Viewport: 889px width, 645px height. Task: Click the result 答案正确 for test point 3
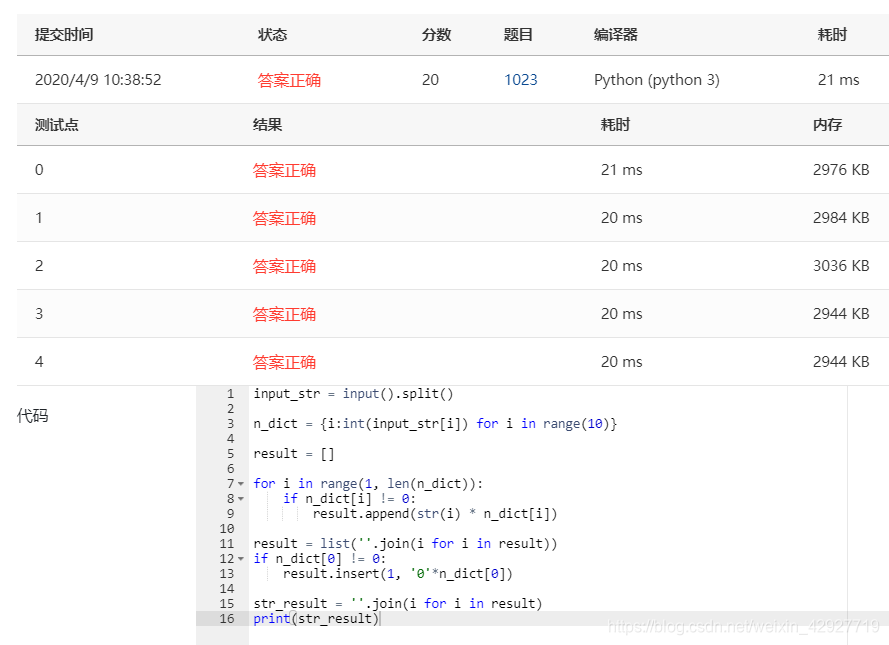point(284,314)
